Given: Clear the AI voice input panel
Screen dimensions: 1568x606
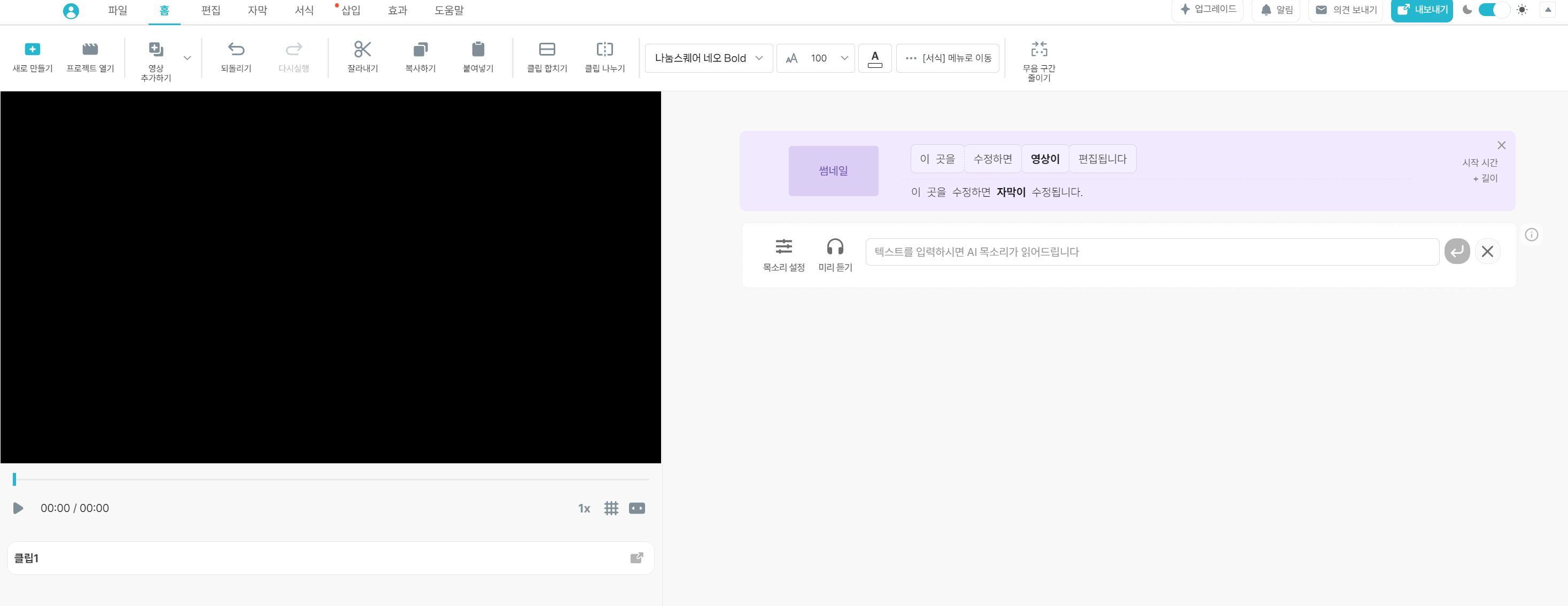Looking at the screenshot, I should point(1488,251).
